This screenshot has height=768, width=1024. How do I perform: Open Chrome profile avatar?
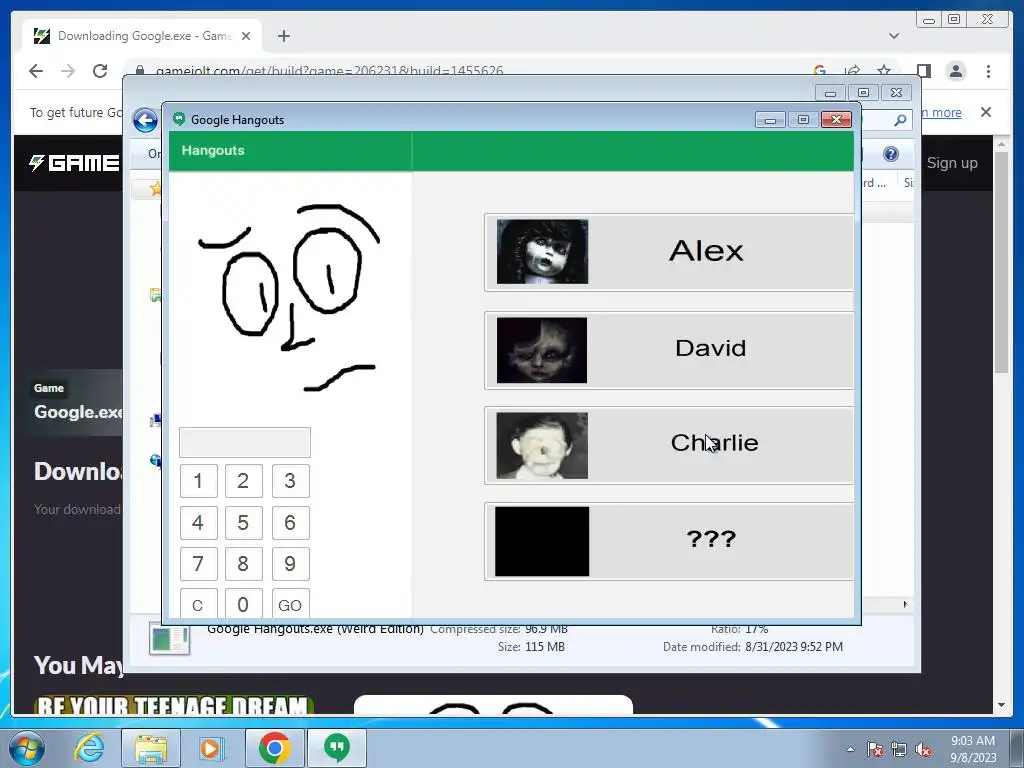[x=956, y=71]
